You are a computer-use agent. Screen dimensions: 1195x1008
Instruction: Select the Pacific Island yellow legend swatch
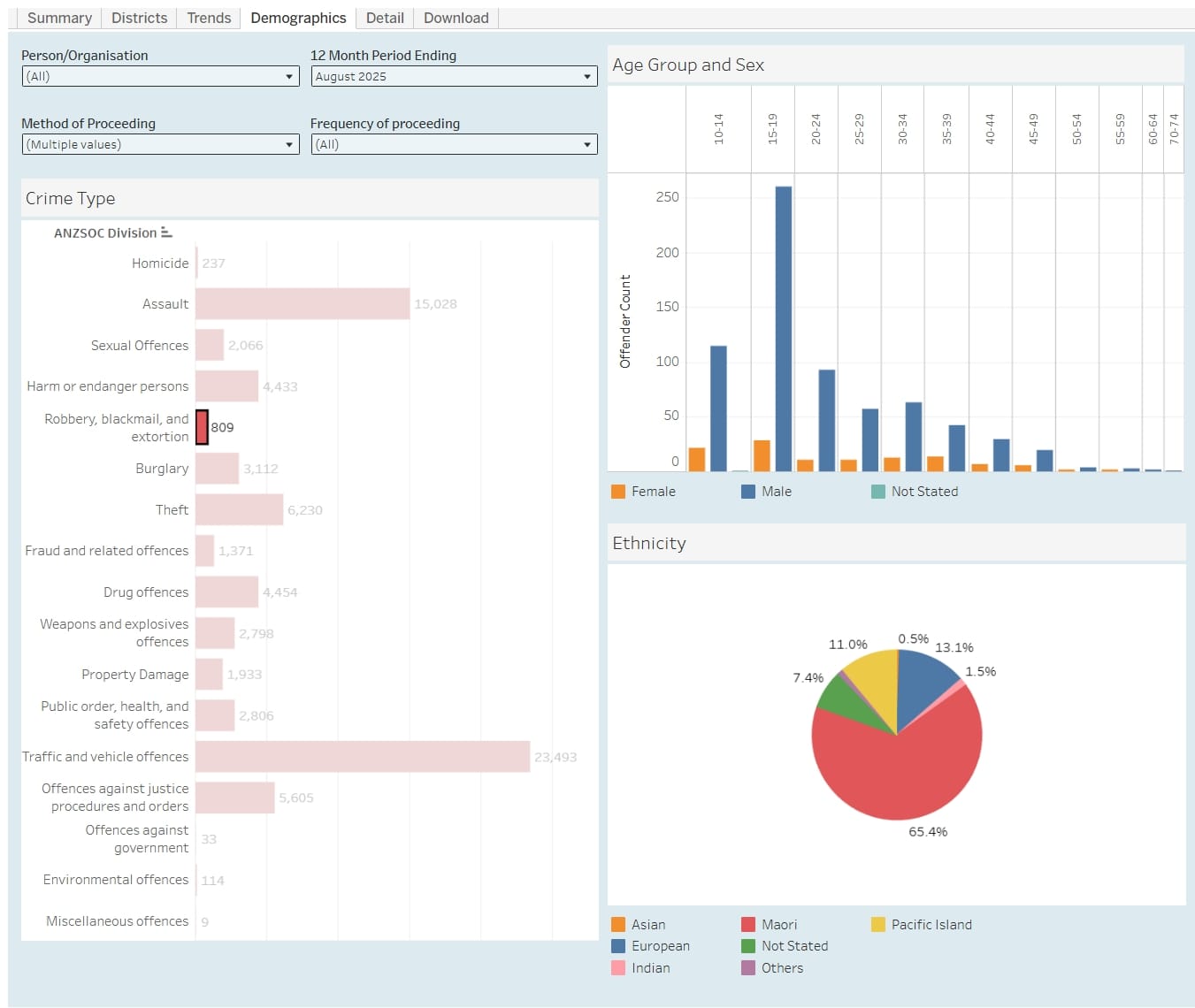[x=878, y=925]
